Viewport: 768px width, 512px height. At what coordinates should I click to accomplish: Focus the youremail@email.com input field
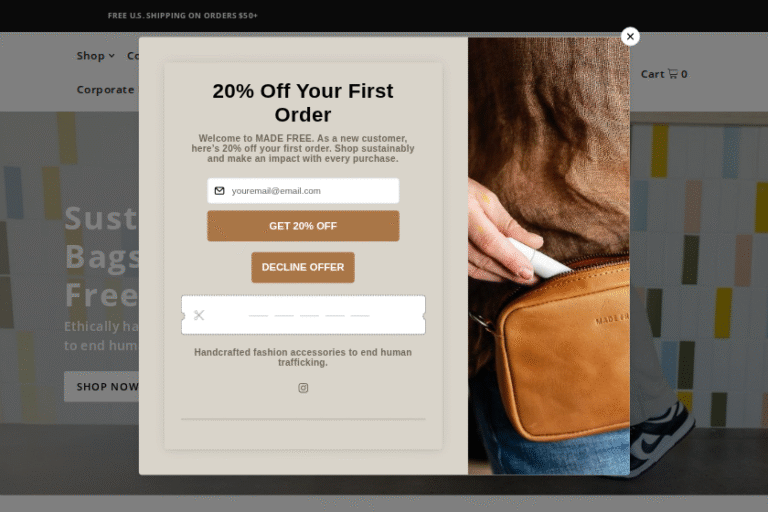[303, 191]
